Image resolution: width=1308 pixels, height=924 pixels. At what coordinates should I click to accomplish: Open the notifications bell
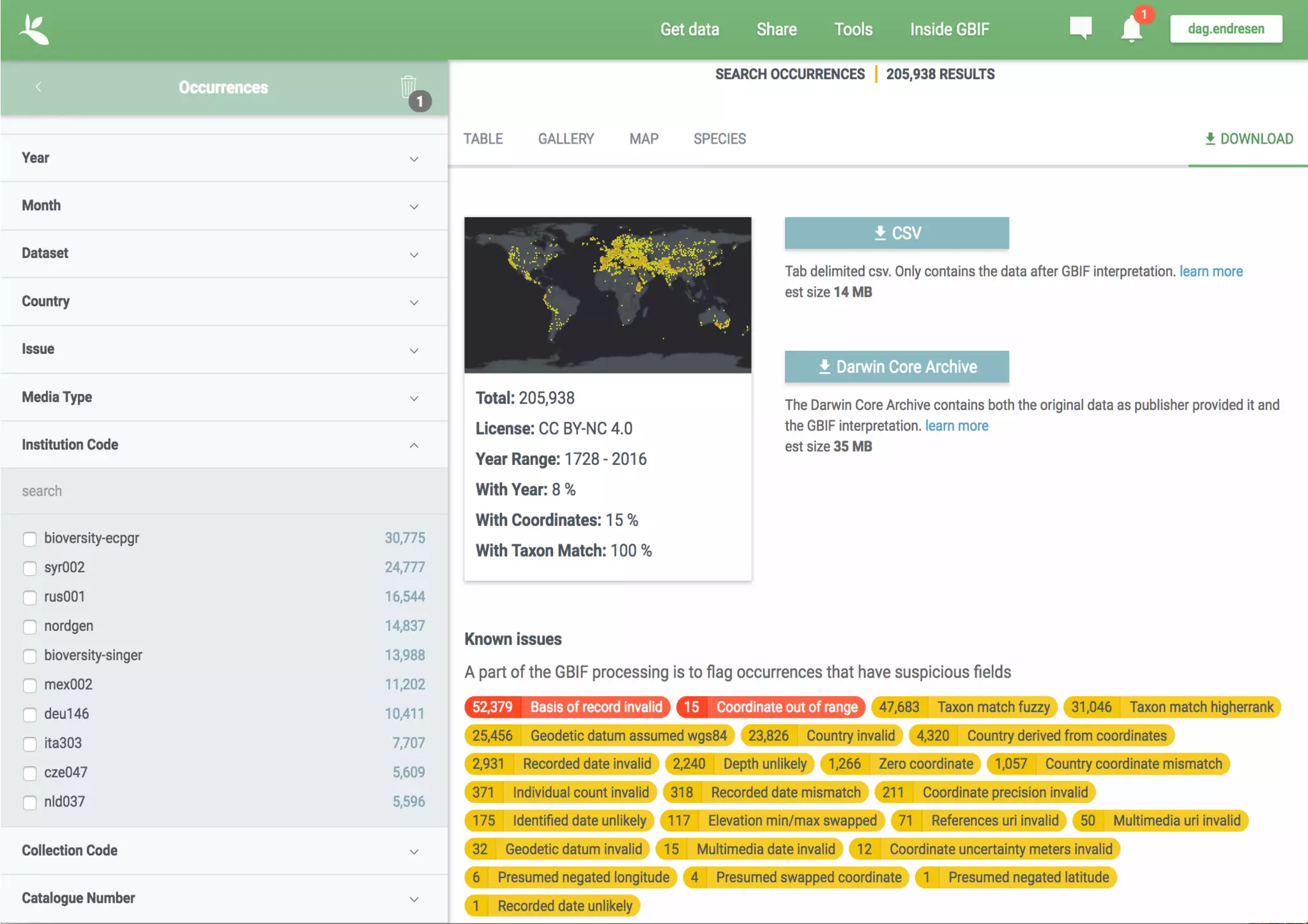(1131, 29)
